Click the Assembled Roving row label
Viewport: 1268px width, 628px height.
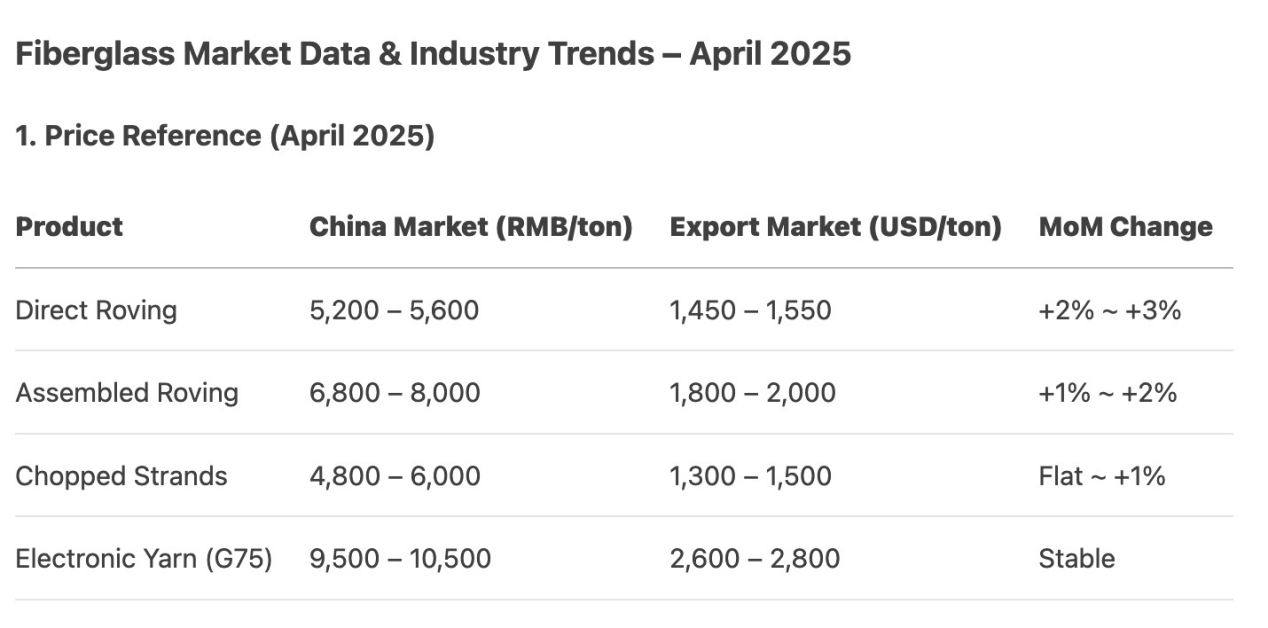click(x=127, y=392)
